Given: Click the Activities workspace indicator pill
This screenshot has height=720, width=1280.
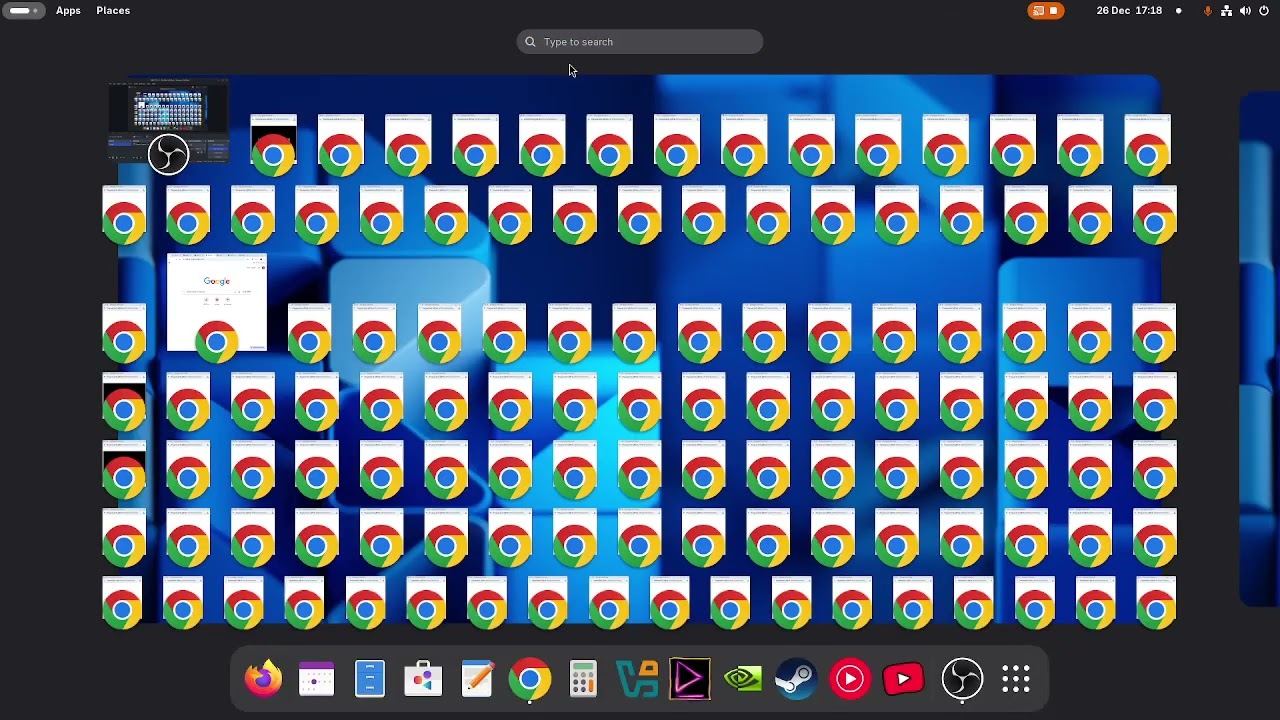Looking at the screenshot, I should click(22, 10).
